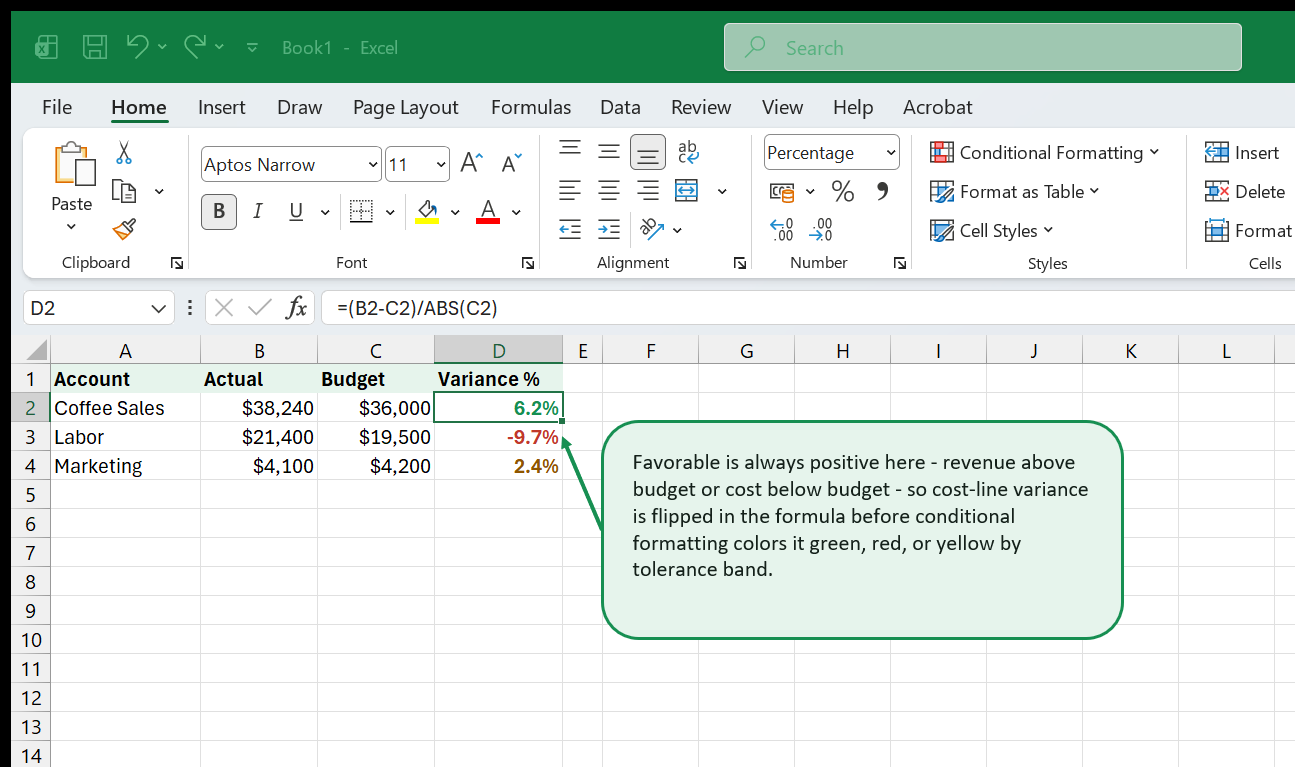Apply Percent Style
Image resolution: width=1295 pixels, height=767 pixels.
coord(843,191)
